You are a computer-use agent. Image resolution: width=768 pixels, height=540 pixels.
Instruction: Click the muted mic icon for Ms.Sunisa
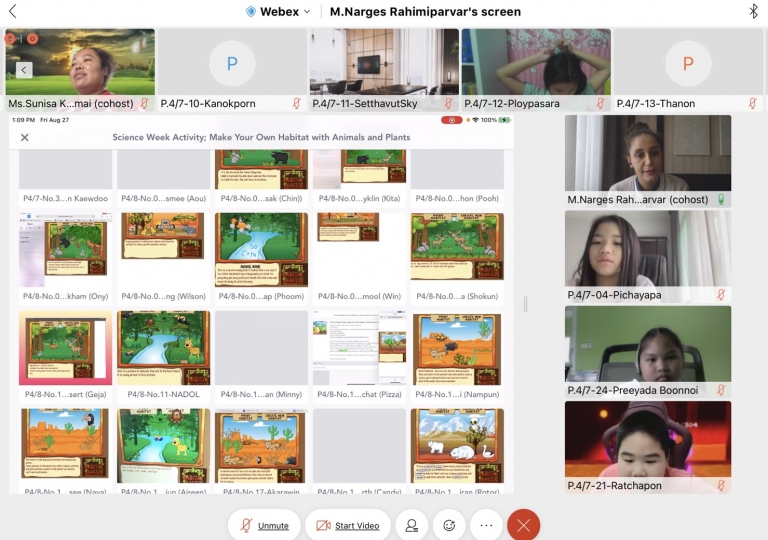pyautogui.click(x=144, y=103)
